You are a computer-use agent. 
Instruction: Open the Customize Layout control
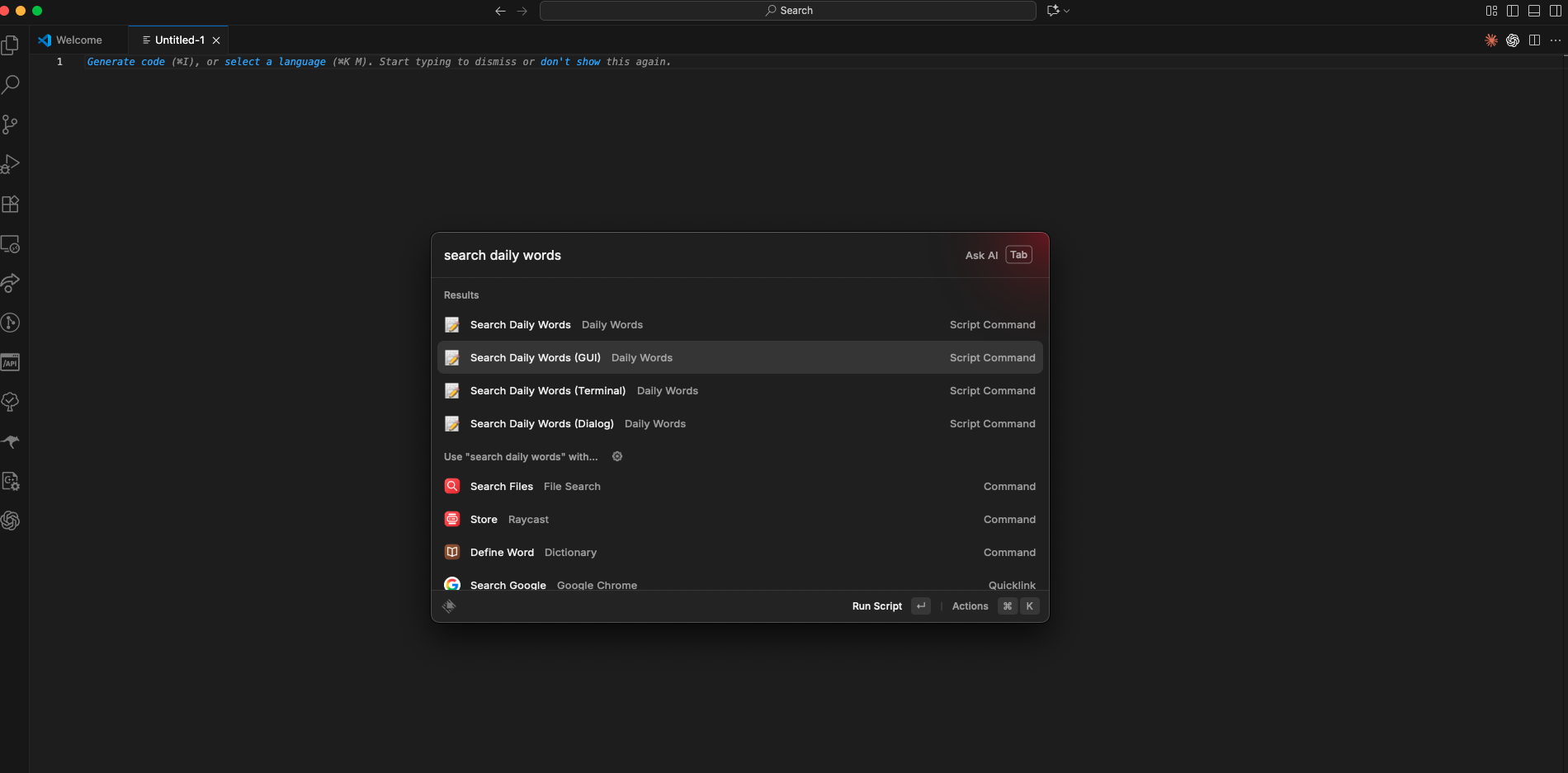pos(1491,11)
